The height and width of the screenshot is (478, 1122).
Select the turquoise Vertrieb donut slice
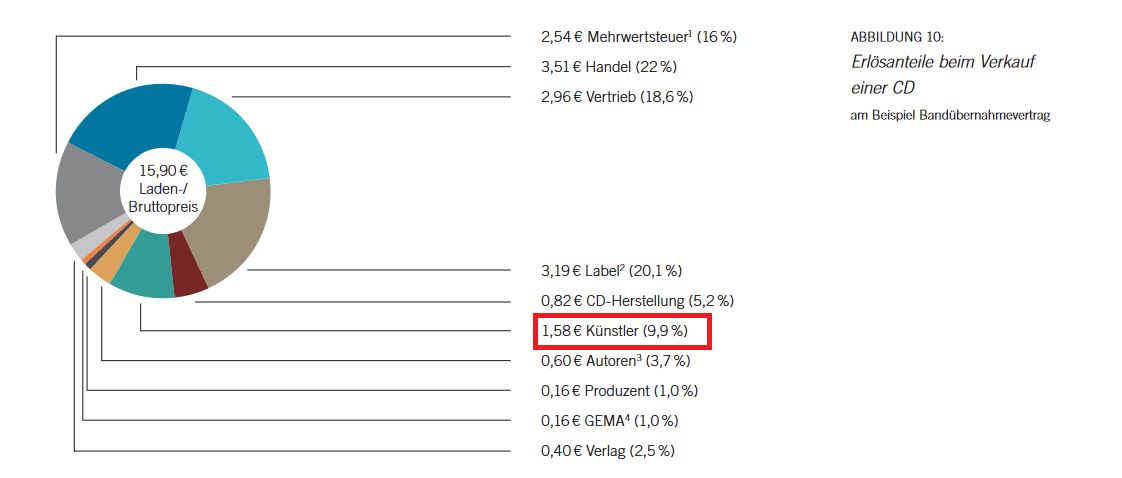pos(223,136)
